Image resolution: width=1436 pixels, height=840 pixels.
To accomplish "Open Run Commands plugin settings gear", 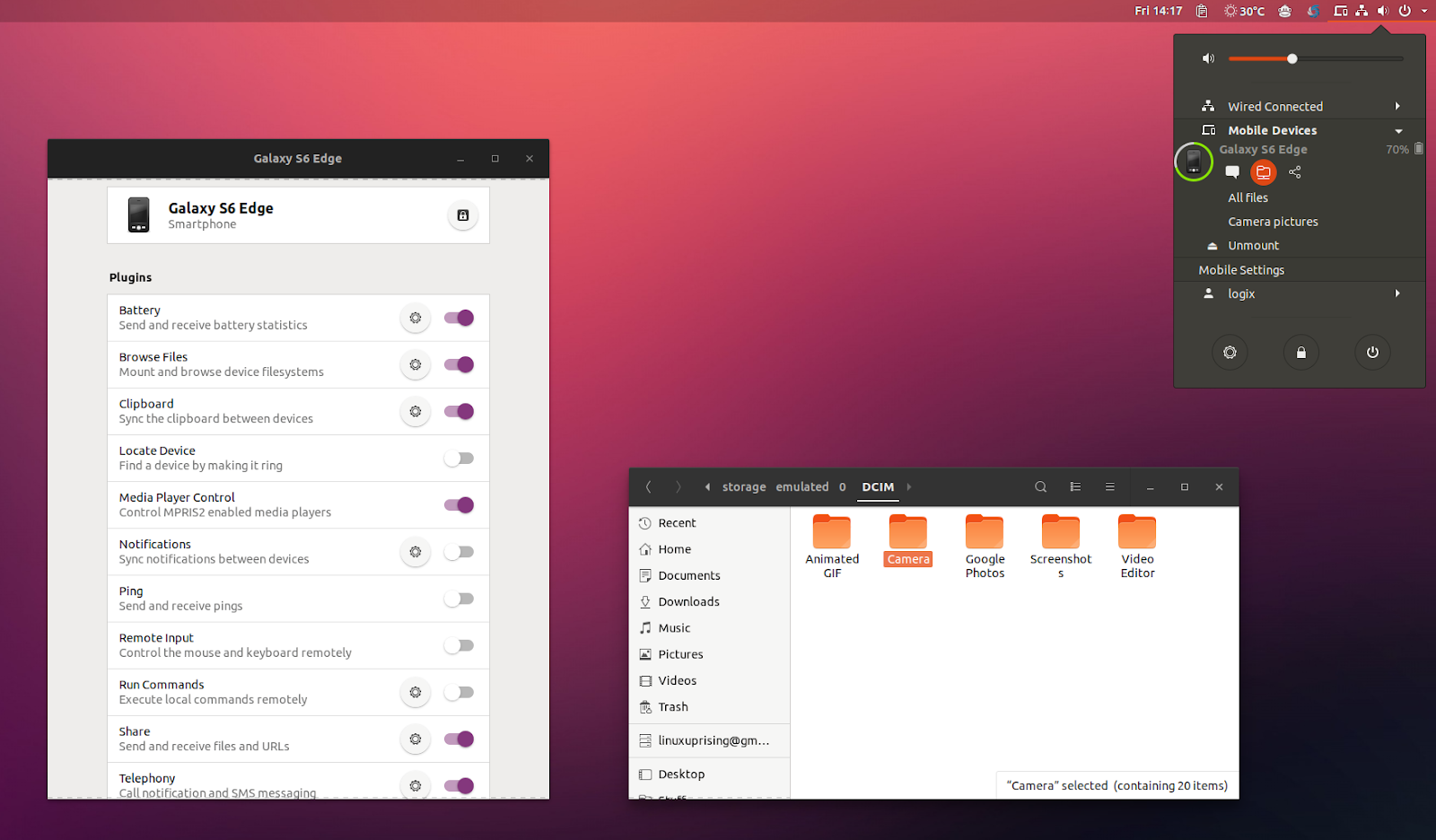I will click(x=415, y=692).
